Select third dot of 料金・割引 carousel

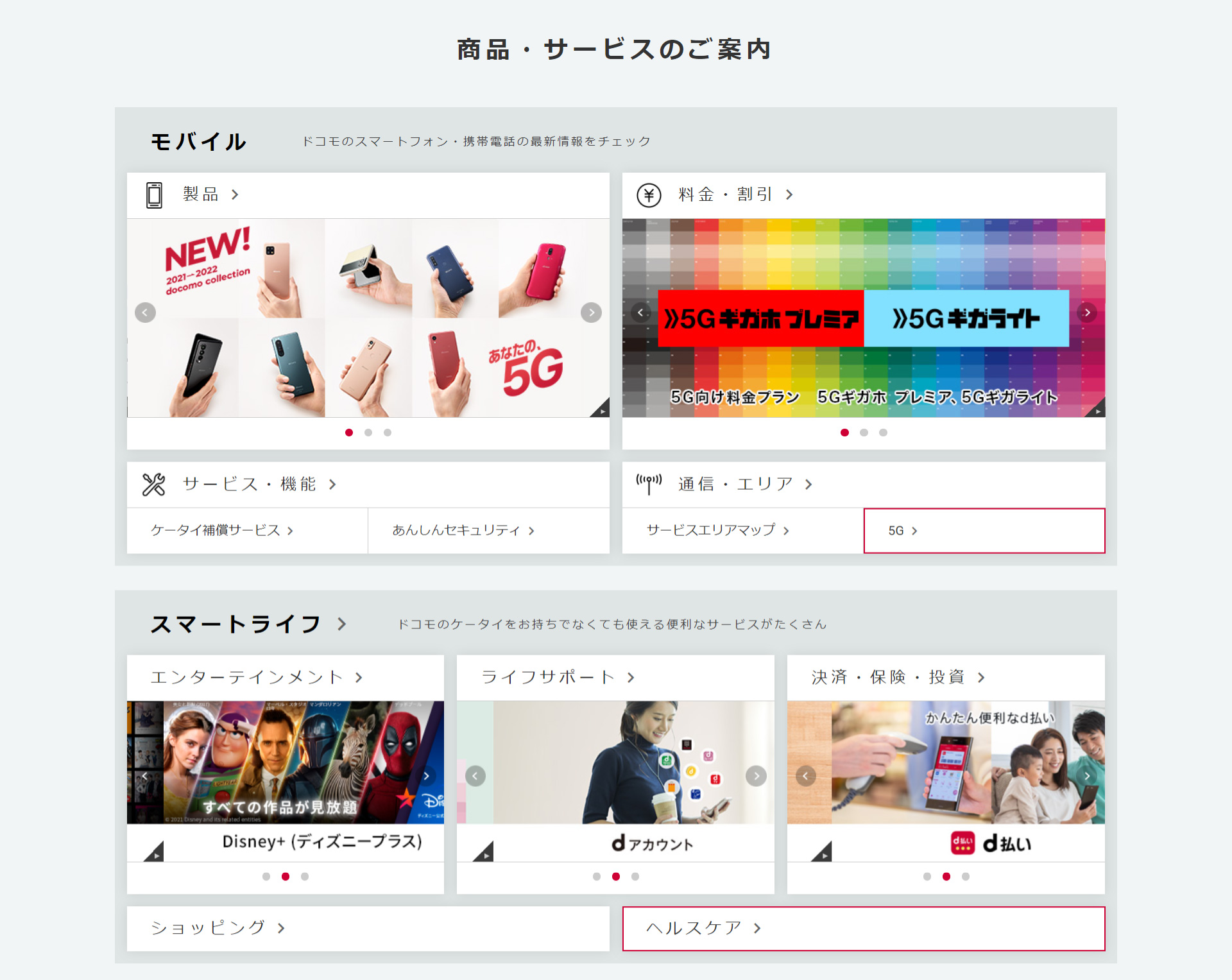tap(883, 433)
